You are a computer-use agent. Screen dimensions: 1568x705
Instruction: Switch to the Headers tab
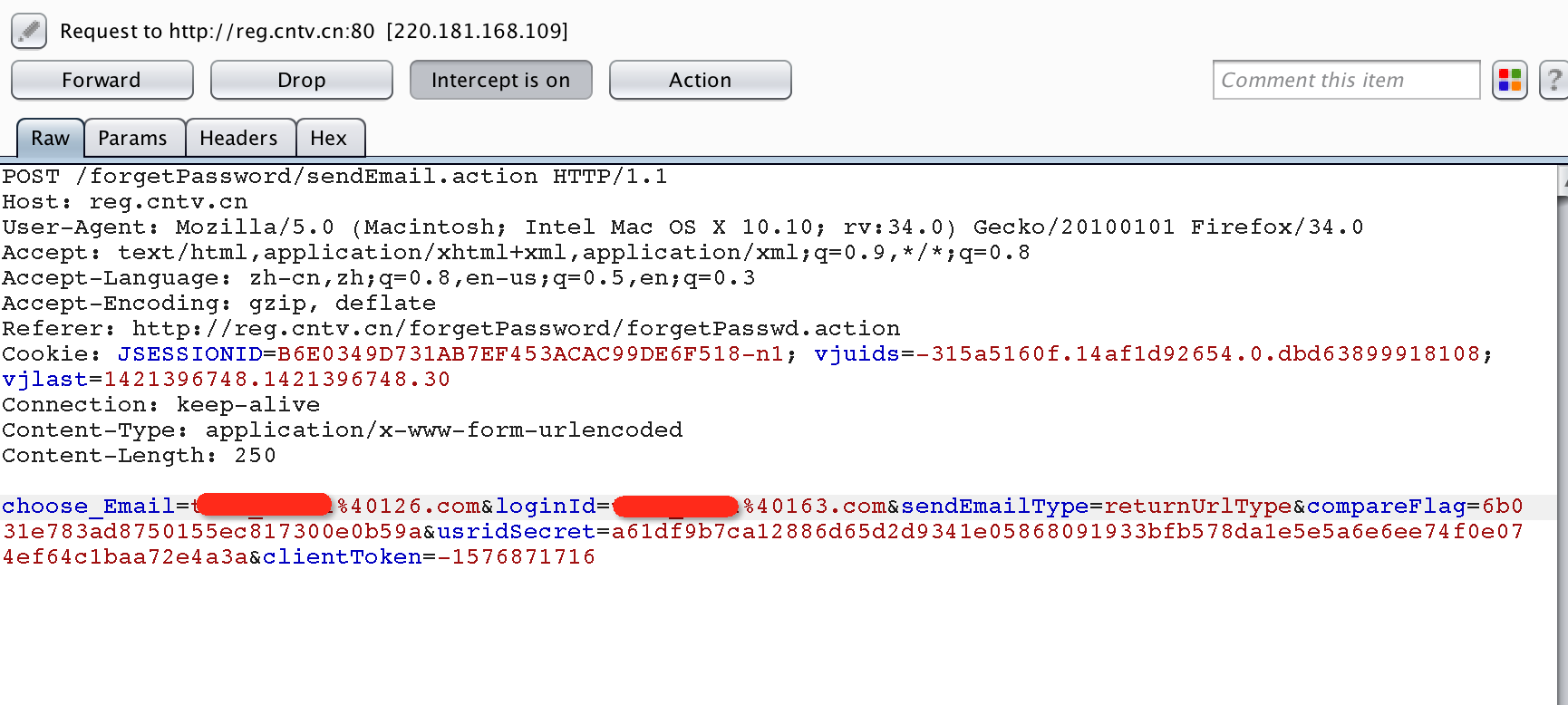239,138
